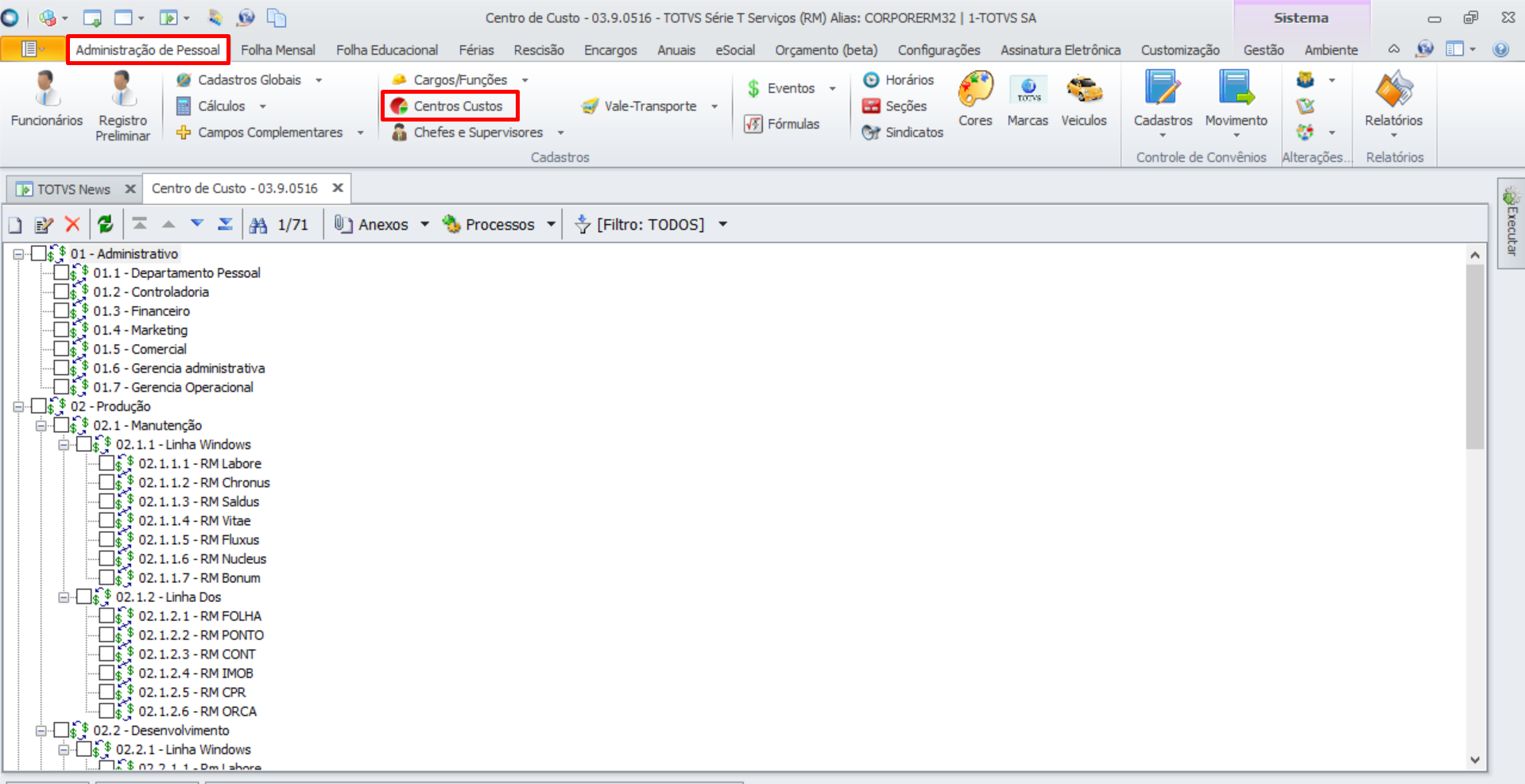Refresh the list with the green arrows icon
This screenshot has height=784, width=1525.
click(105, 224)
